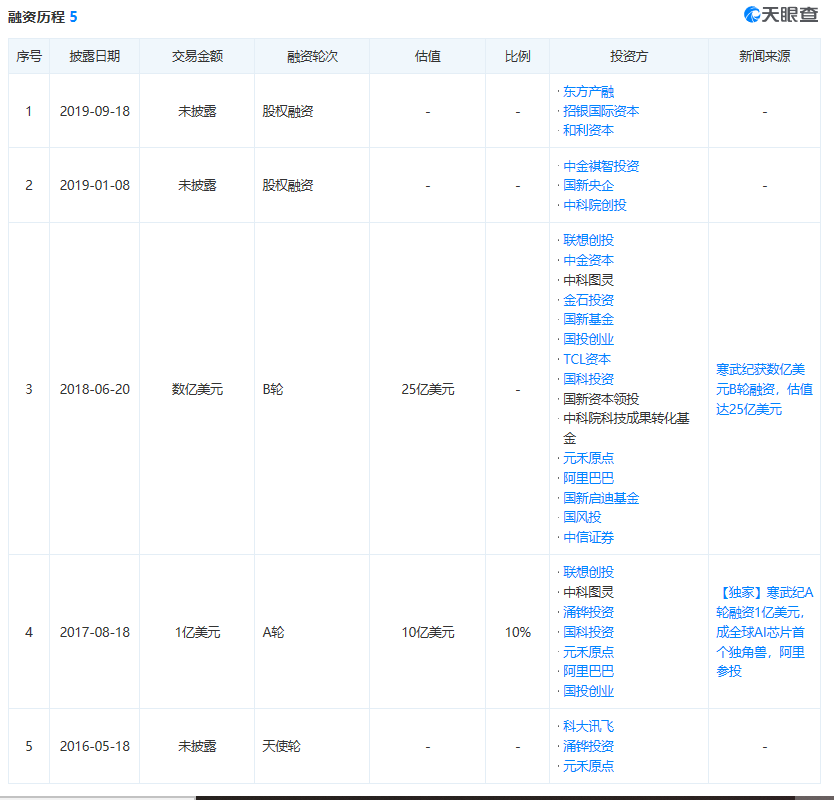834x800 pixels.
Task: Open the 国风投 investor link
Action: coord(582,518)
